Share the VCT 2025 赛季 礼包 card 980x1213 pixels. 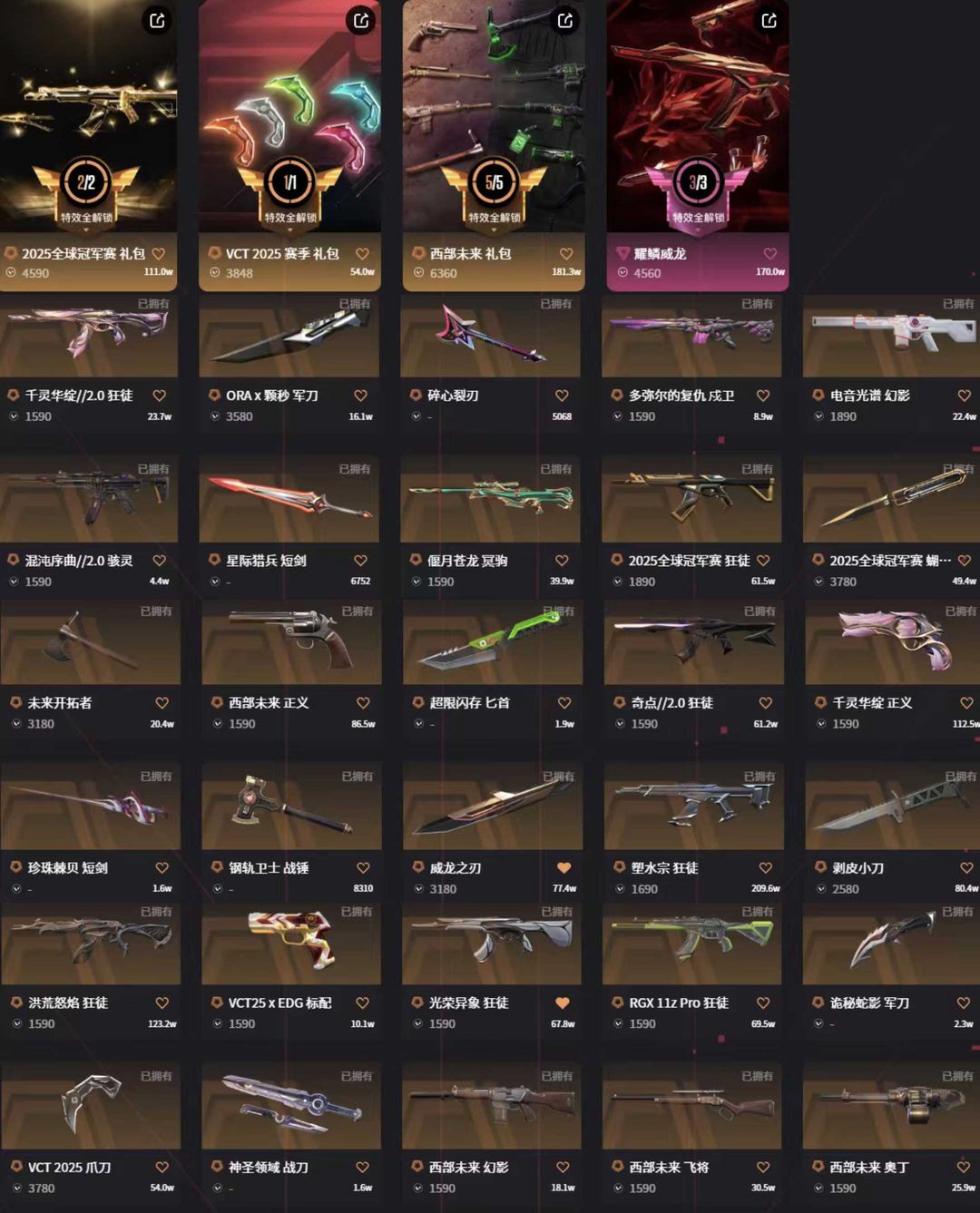(361, 20)
